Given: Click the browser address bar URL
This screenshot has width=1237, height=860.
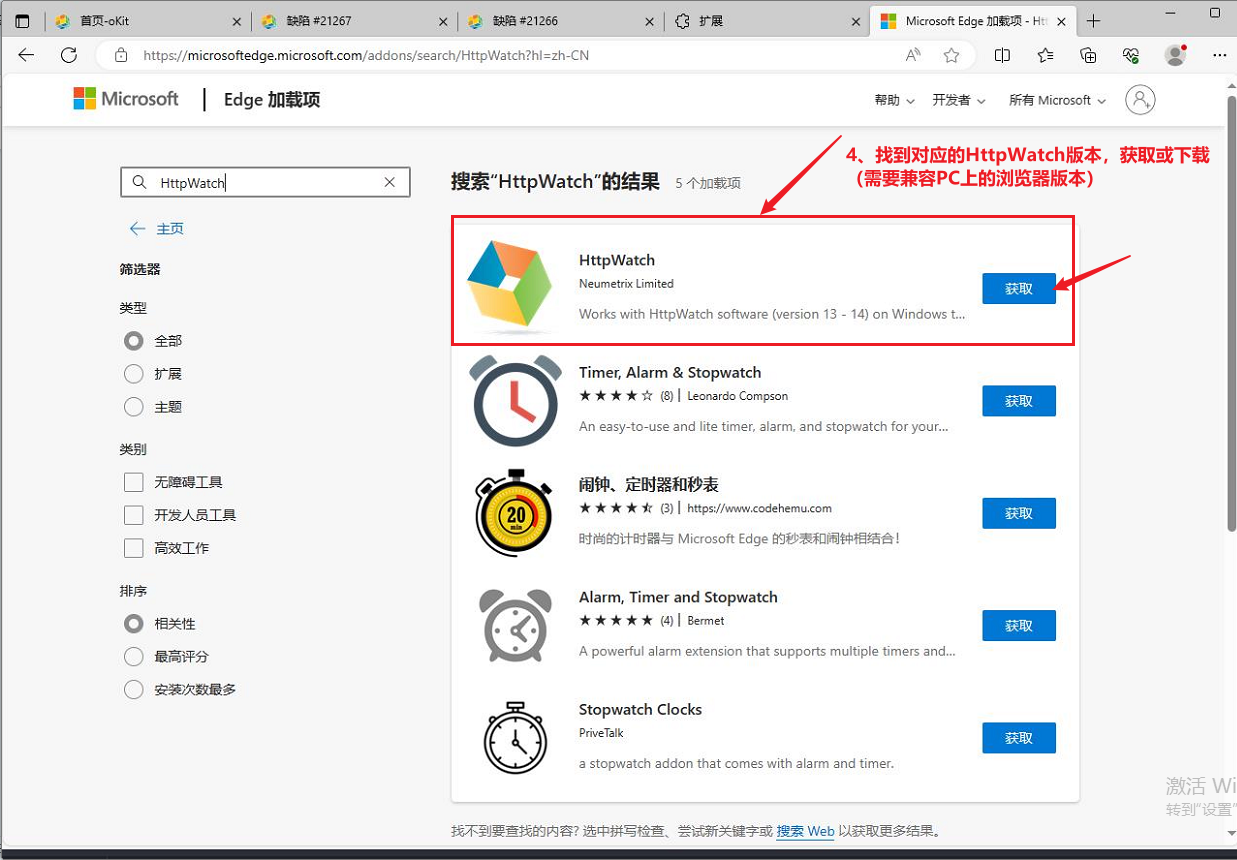Looking at the screenshot, I should pyautogui.click(x=366, y=55).
